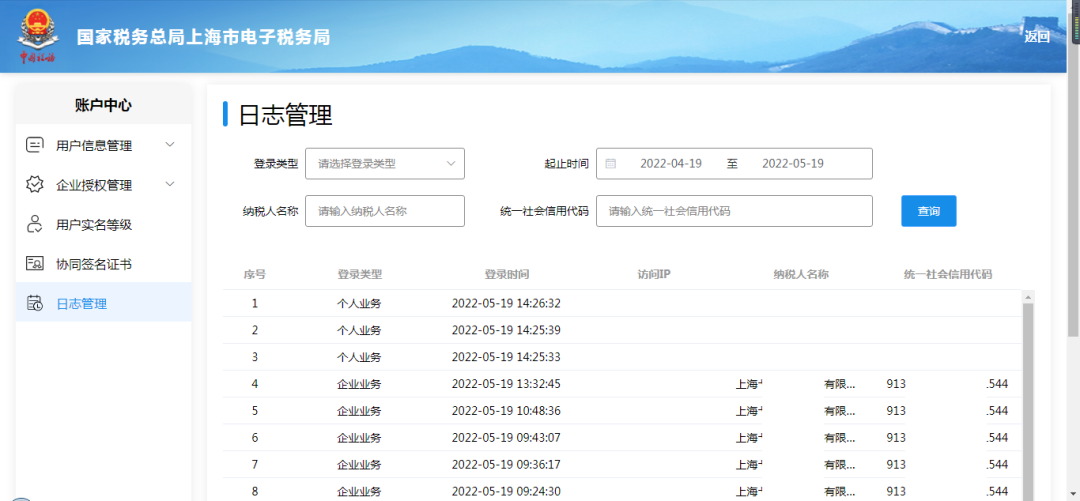
Task: Click login time 2022-05-19 14:25:33
Action: (506, 357)
